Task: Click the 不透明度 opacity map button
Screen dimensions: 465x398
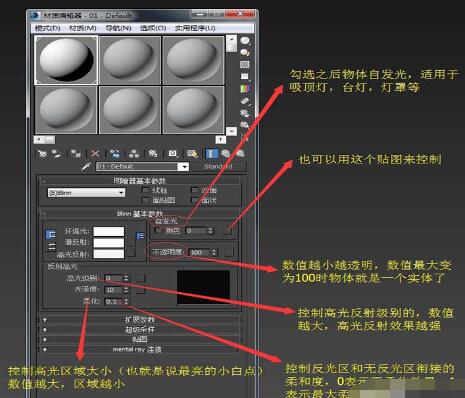Action: 228,252
